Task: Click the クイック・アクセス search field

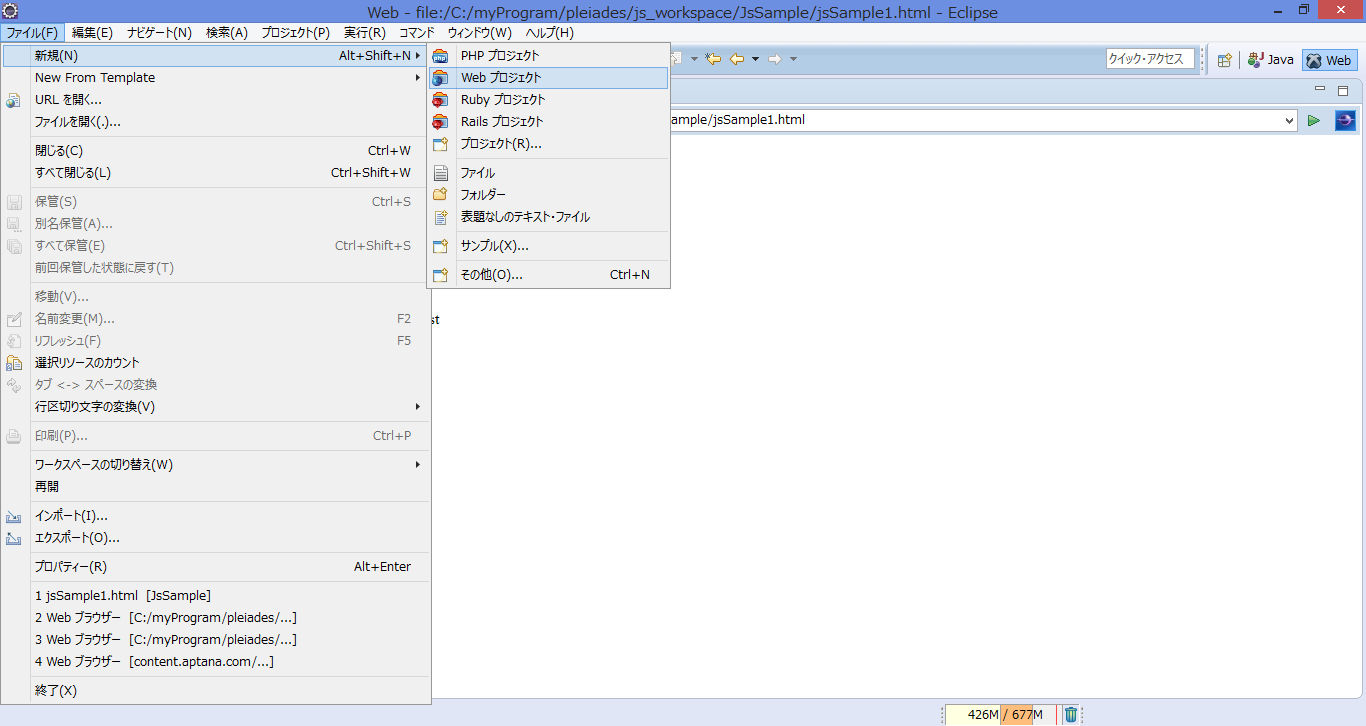Action: coord(1151,59)
